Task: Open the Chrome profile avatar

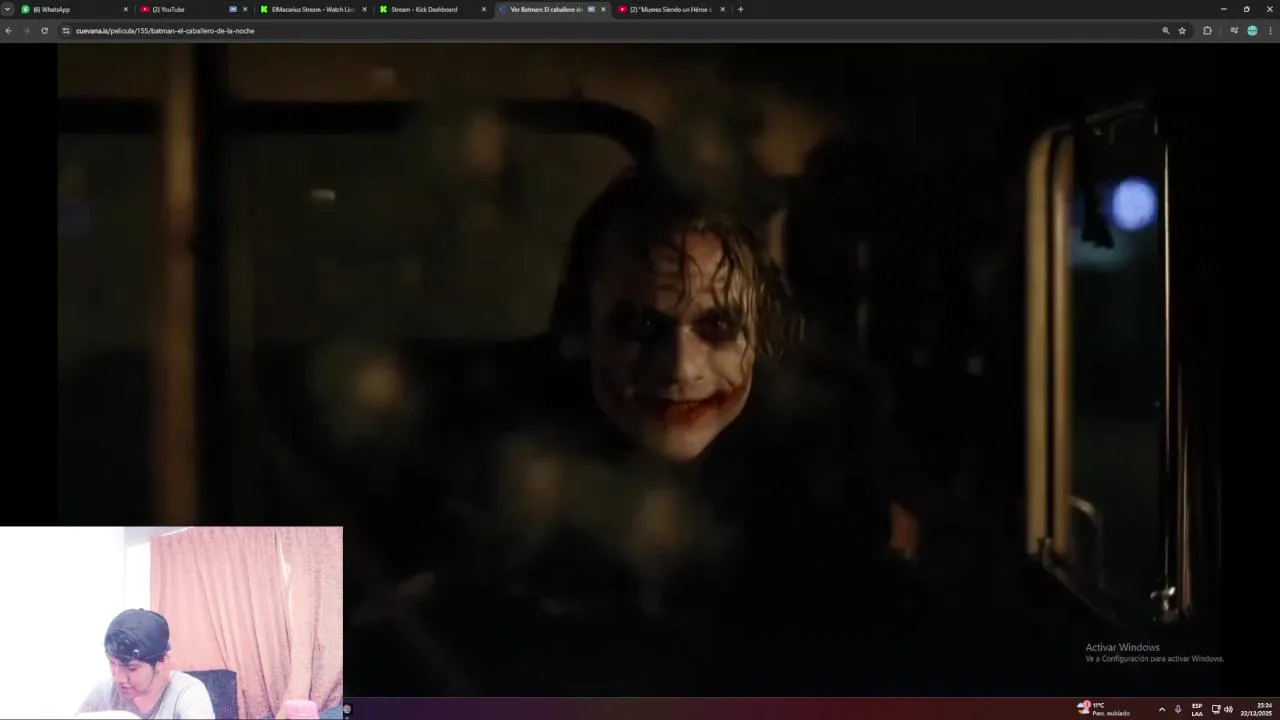Action: coord(1252,31)
